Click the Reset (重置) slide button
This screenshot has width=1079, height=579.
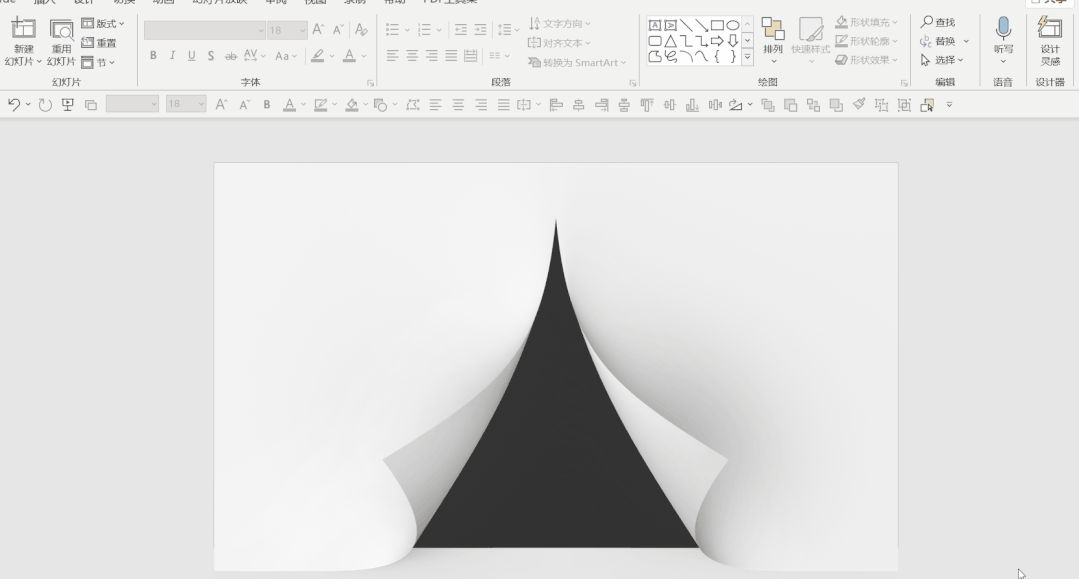99,43
